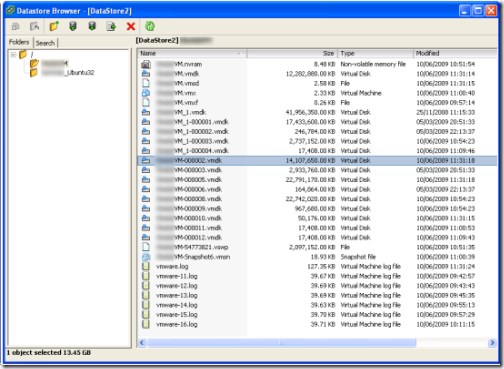Click the virtual machine icon of the VM.vmx file
This screenshot has width=504, height=369.
pos(146,93)
